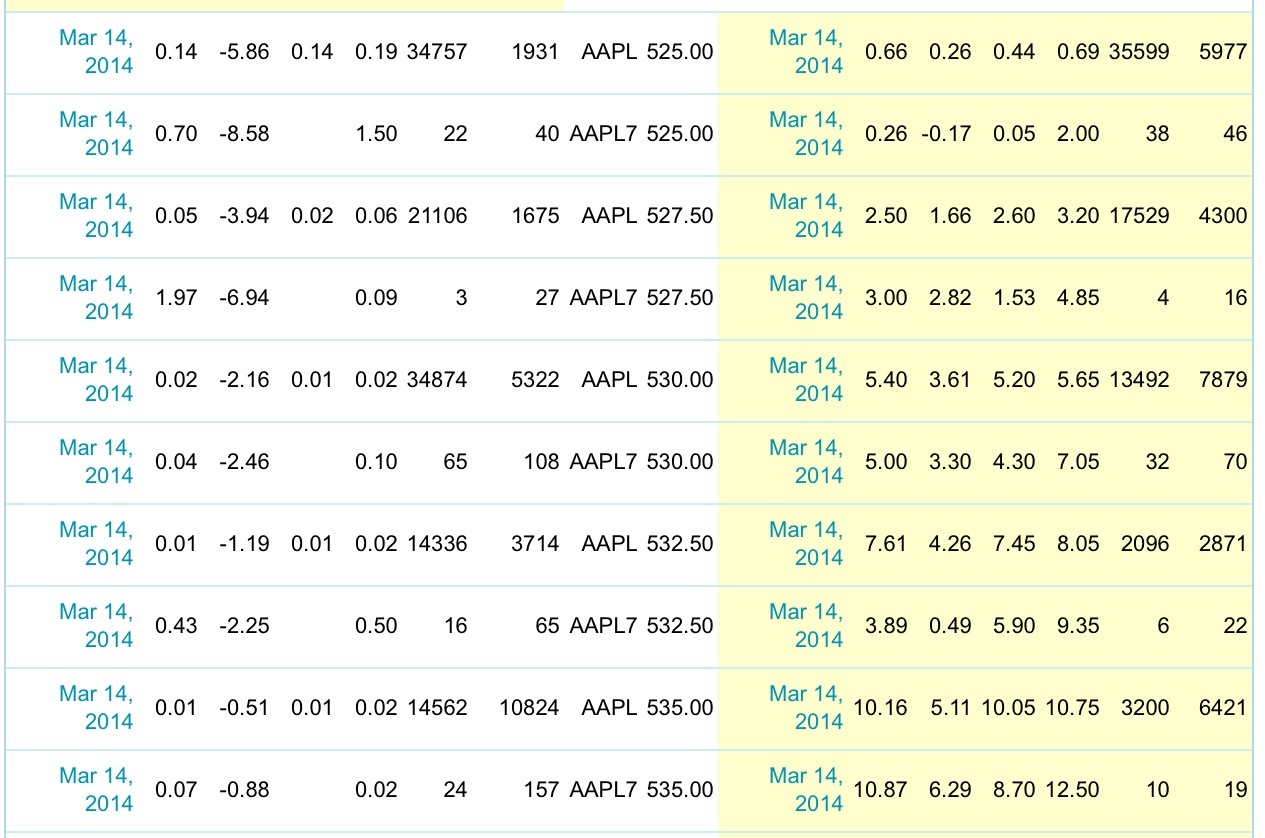Screen dimensions: 1265x838
Task: Select the 527.50 strike in the AAPL row
Action: [680, 216]
